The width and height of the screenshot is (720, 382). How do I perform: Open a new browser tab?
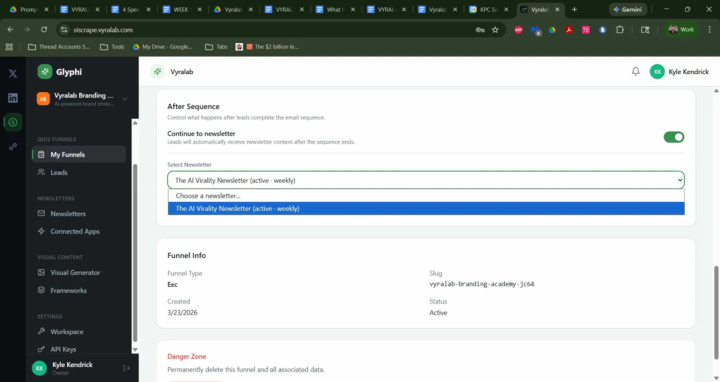(x=574, y=9)
